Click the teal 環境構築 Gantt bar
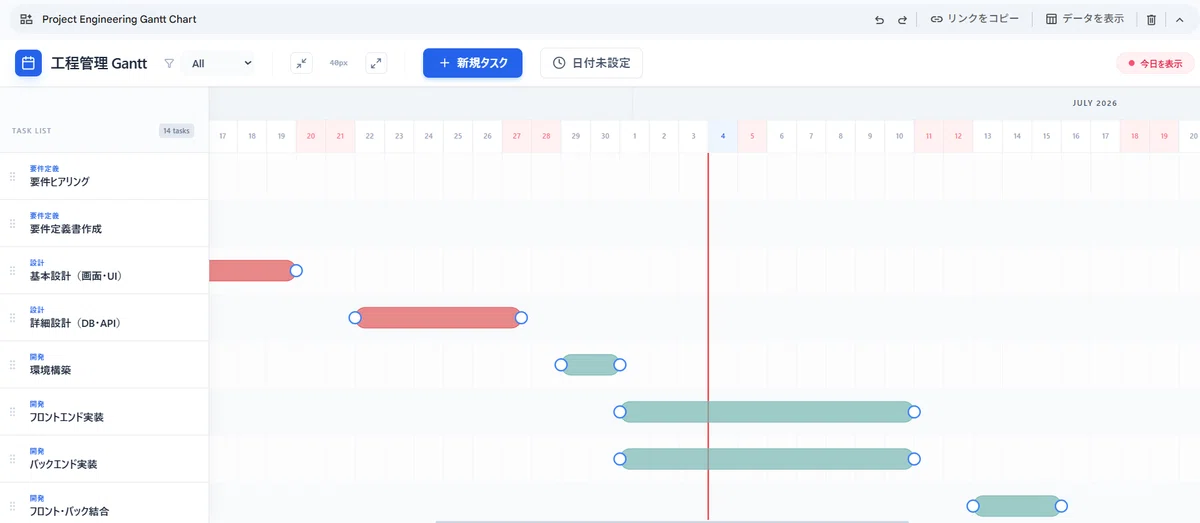Image resolution: width=1200 pixels, height=523 pixels. (590, 365)
